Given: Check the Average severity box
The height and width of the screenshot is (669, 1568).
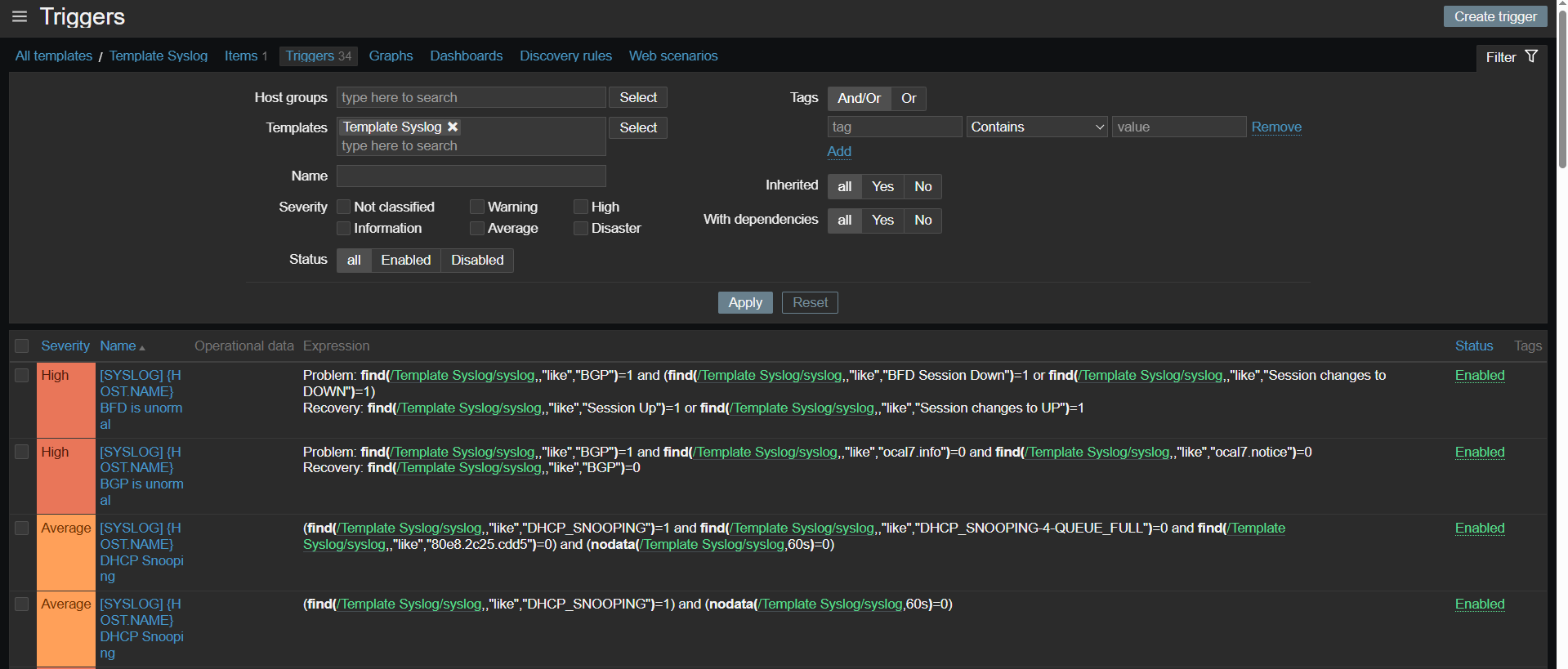Looking at the screenshot, I should pyautogui.click(x=477, y=228).
